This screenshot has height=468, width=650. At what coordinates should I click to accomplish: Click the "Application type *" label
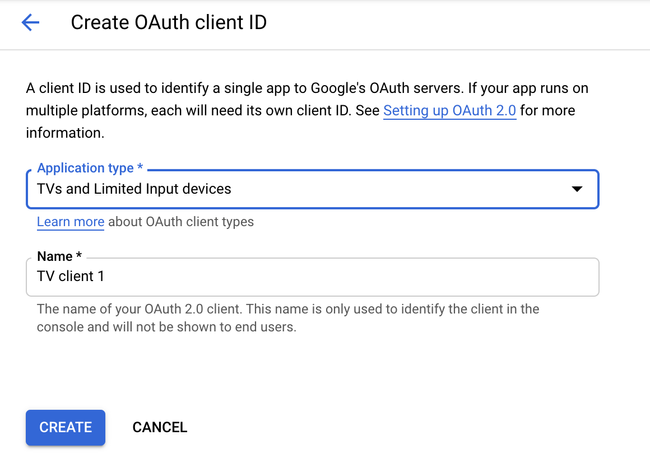pos(89,168)
